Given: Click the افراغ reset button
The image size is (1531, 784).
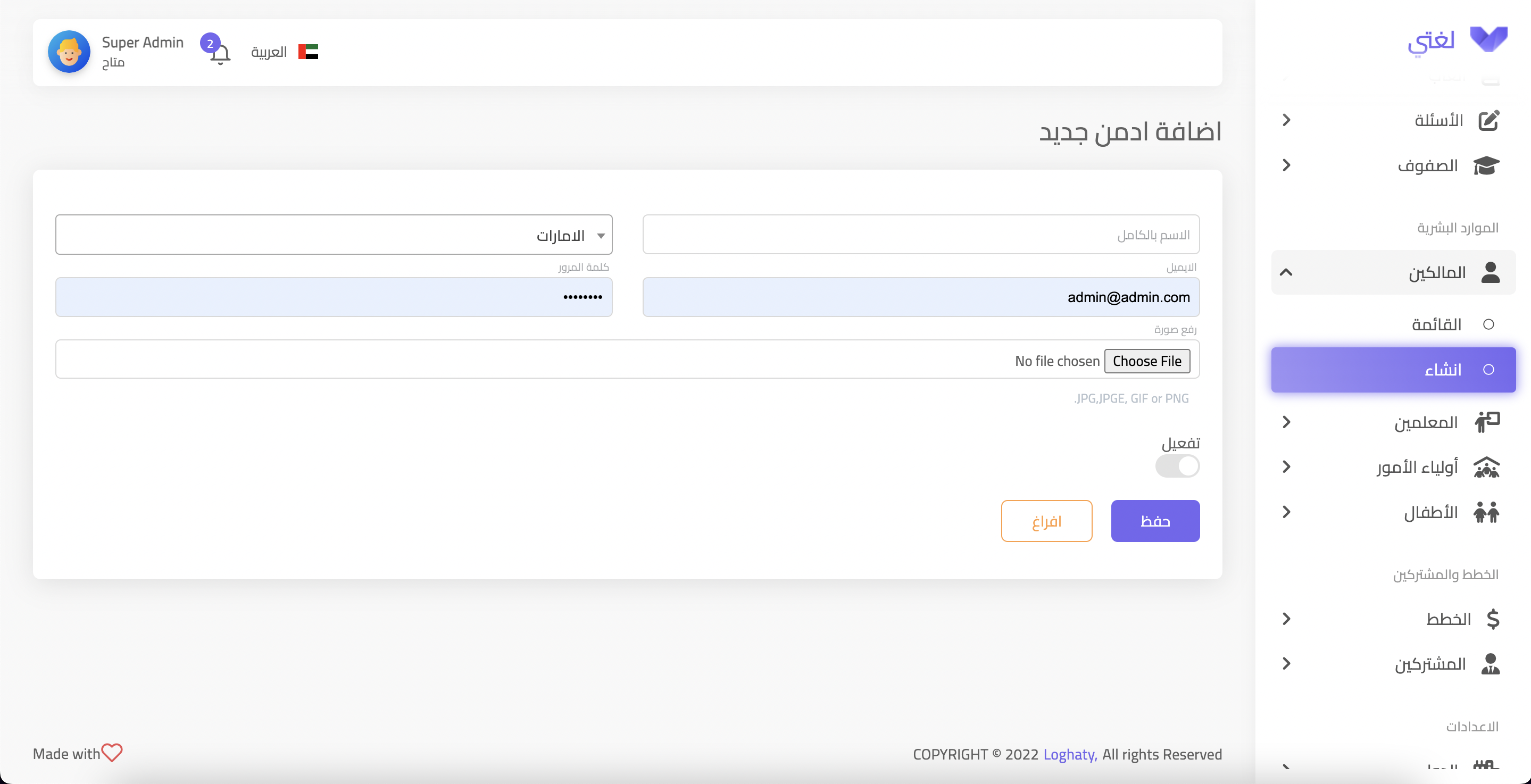Looking at the screenshot, I should tap(1046, 521).
